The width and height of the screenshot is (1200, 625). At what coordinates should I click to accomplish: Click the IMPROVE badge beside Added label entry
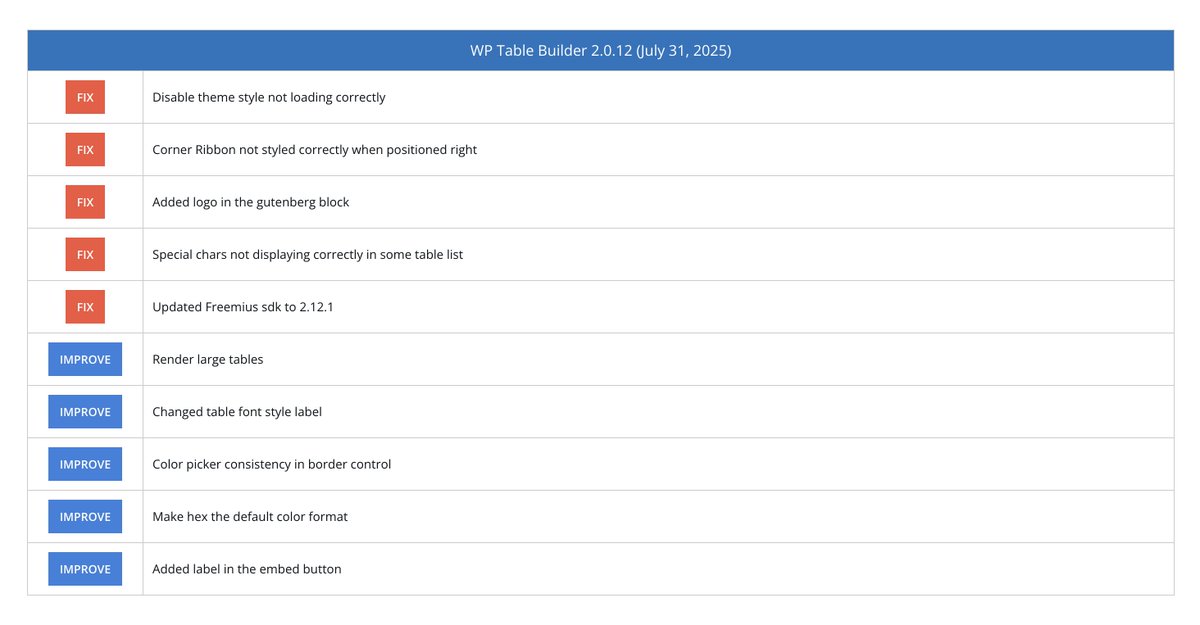85,569
